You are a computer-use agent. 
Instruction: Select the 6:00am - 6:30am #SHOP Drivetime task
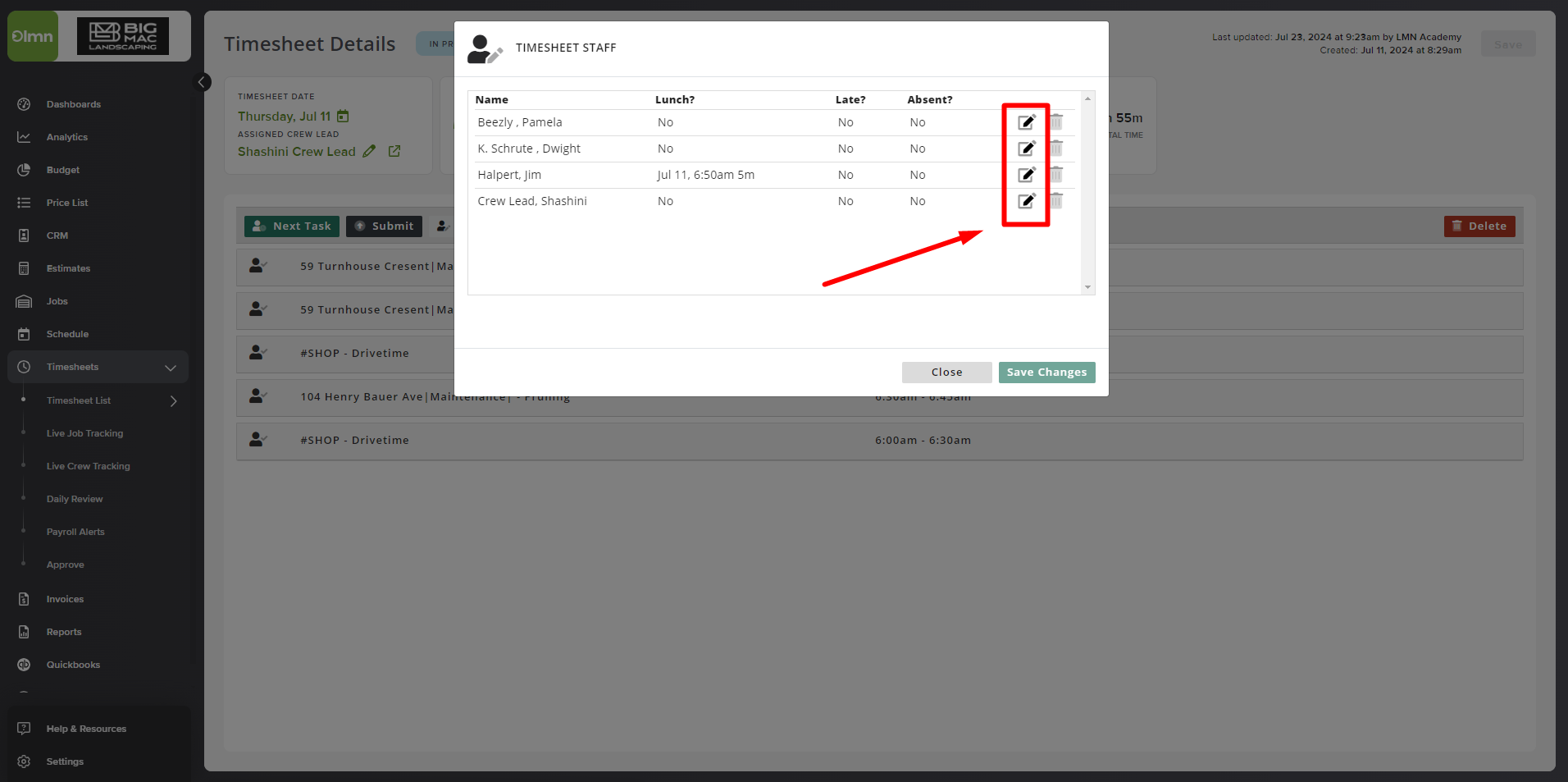(x=879, y=441)
